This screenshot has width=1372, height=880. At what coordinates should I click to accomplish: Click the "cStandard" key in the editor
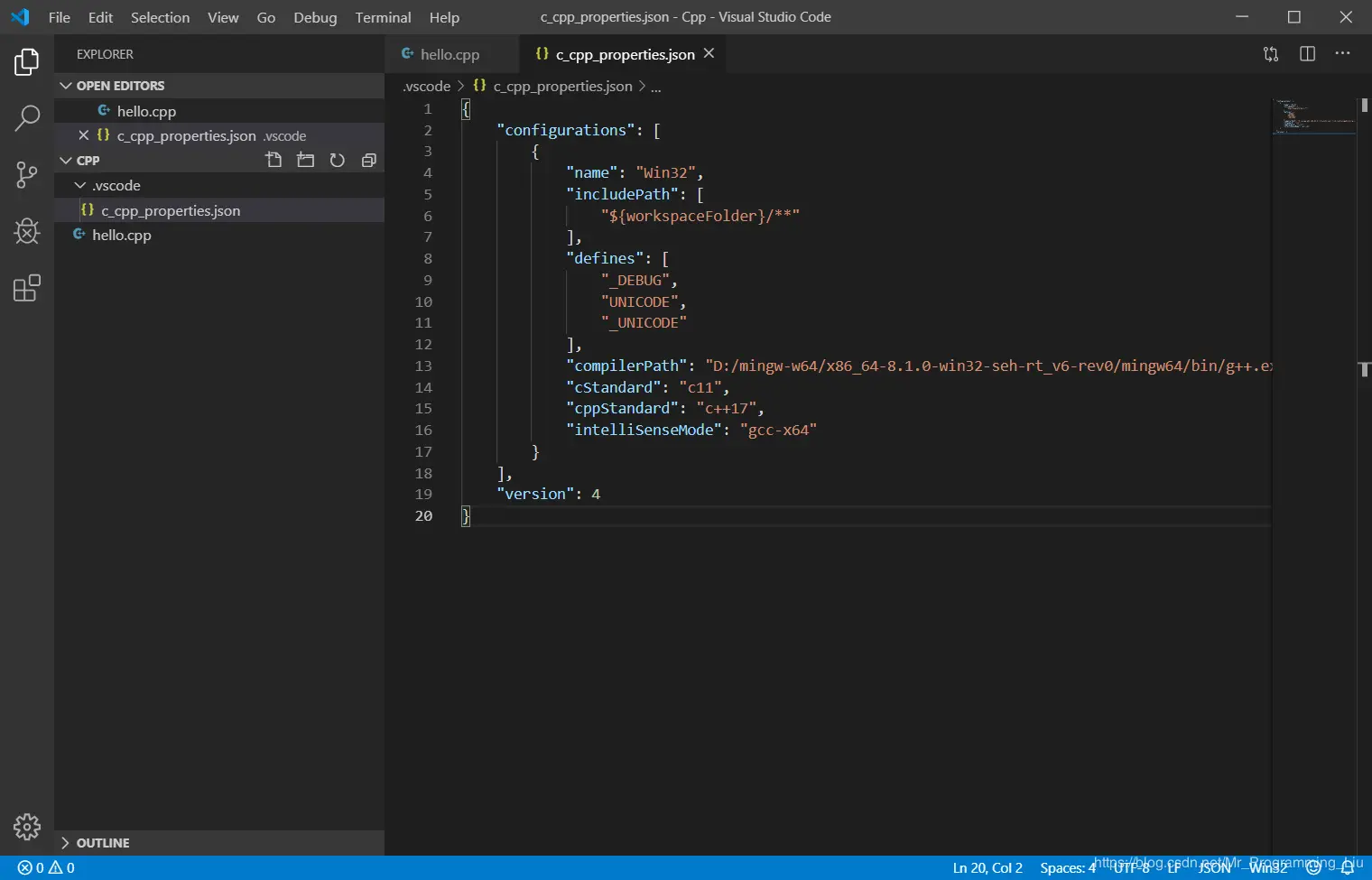point(614,387)
